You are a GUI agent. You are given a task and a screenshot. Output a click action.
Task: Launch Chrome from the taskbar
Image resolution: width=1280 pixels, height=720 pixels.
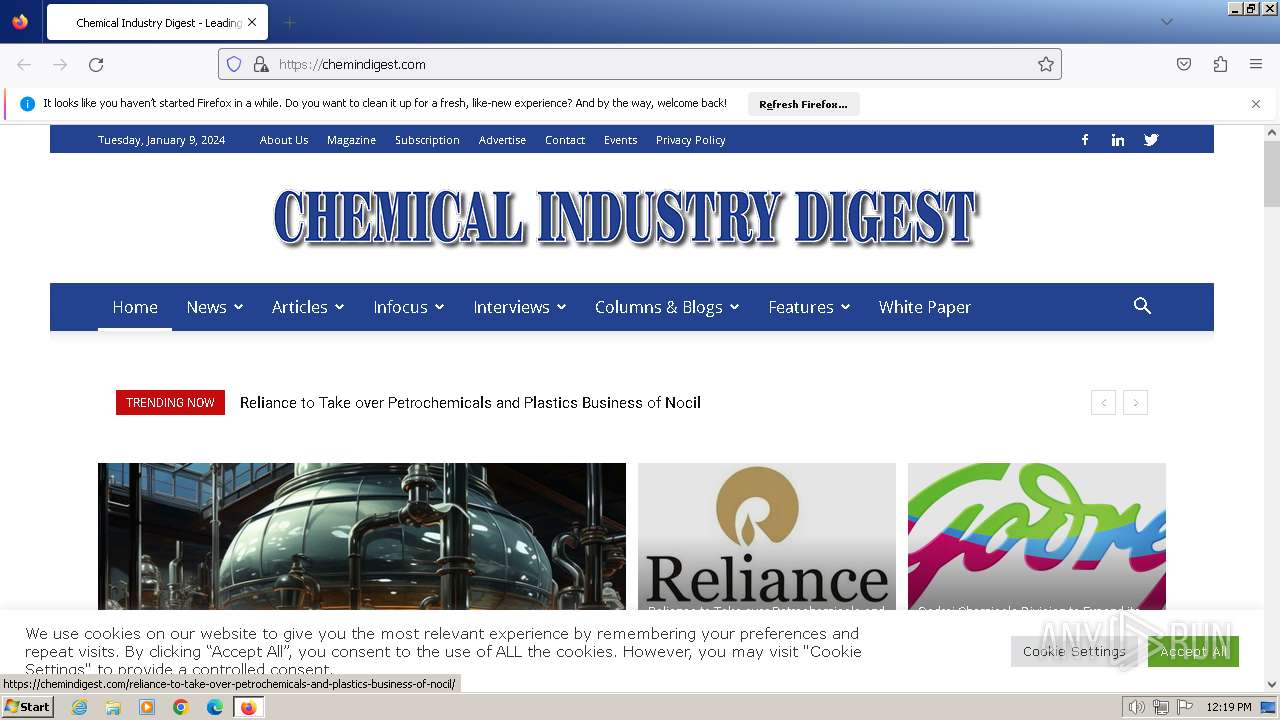pyautogui.click(x=181, y=707)
